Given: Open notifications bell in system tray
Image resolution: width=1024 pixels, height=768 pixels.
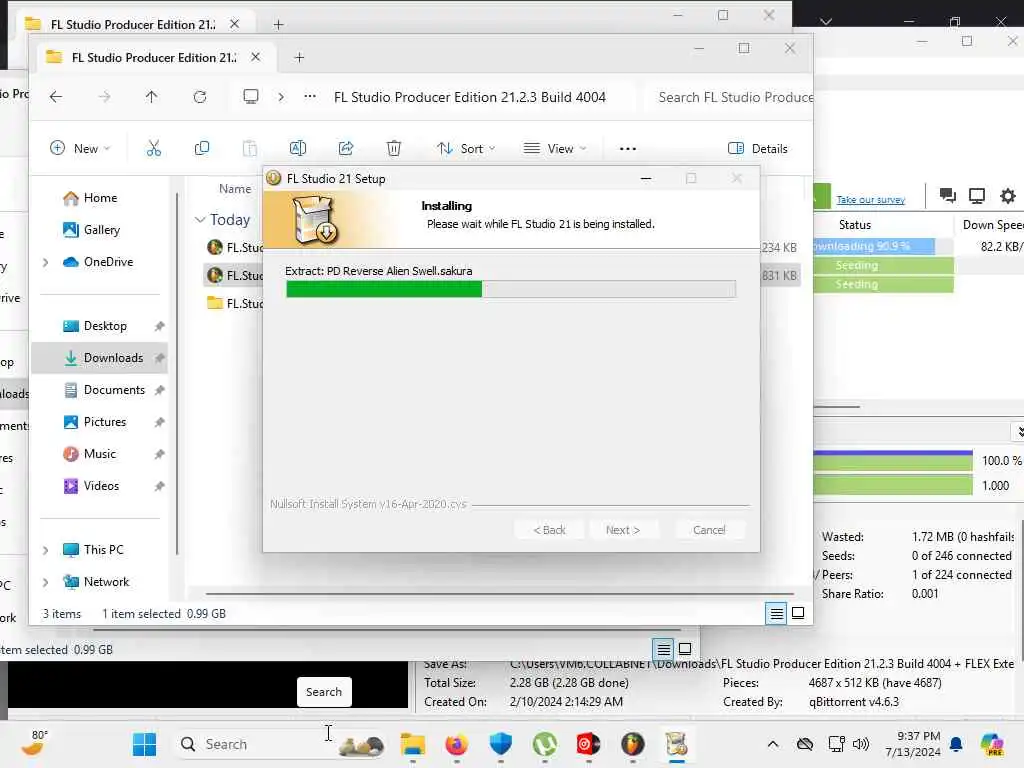Looking at the screenshot, I should click(956, 744).
